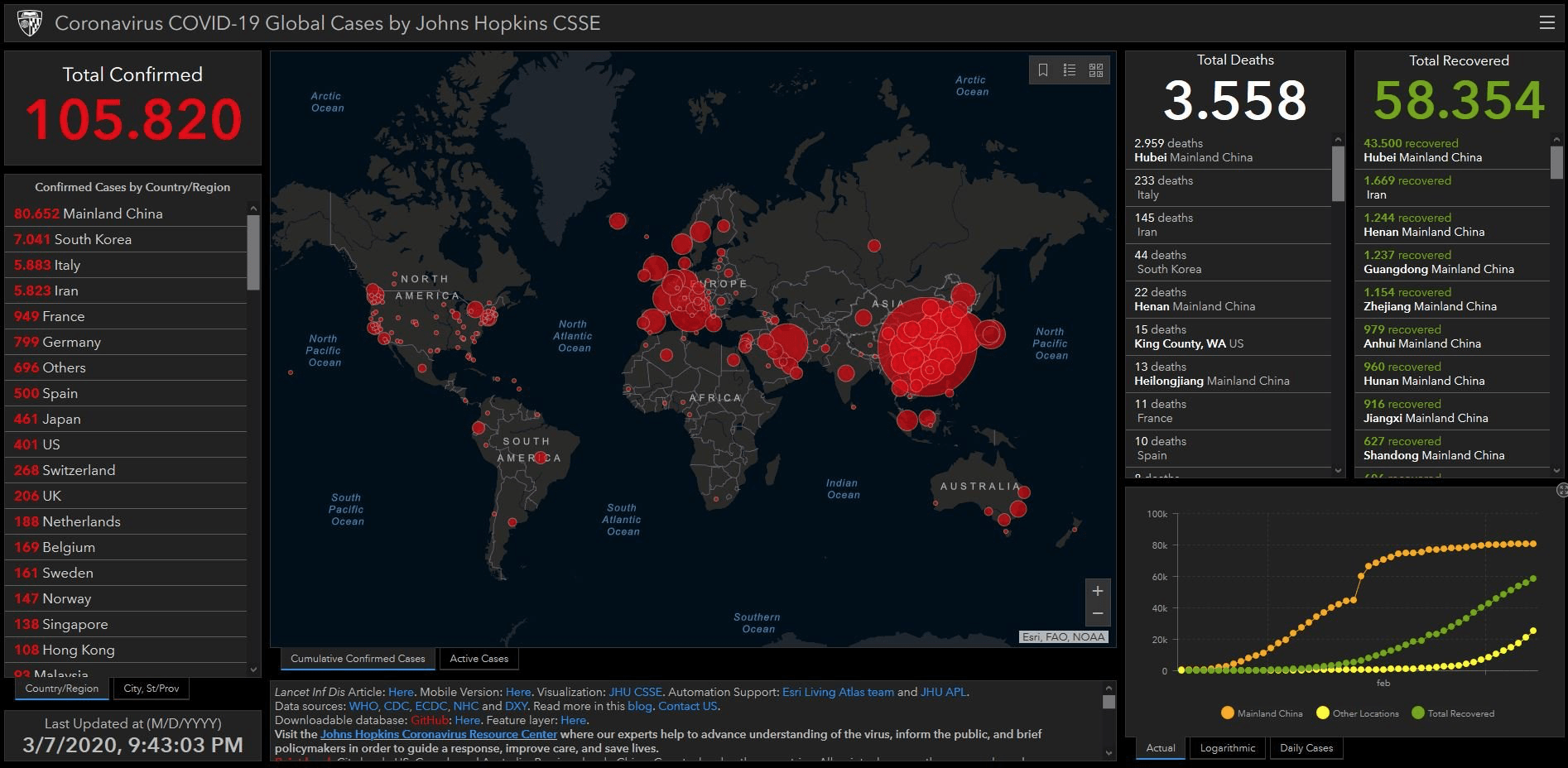This screenshot has height=768, width=1568.
Task: Click the Esri, FAO, NOAA map attribution
Action: coord(1063,637)
